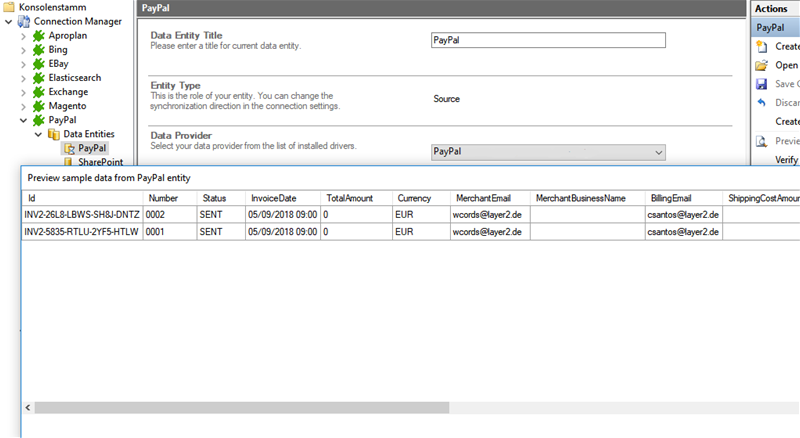Click the Discard undo arrow icon
800x438 pixels.
[x=762, y=103]
